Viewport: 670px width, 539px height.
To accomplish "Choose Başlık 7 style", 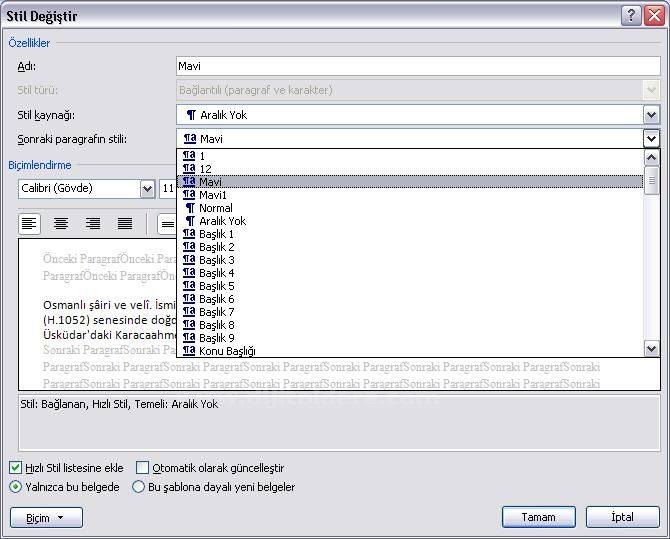I will click(410, 312).
